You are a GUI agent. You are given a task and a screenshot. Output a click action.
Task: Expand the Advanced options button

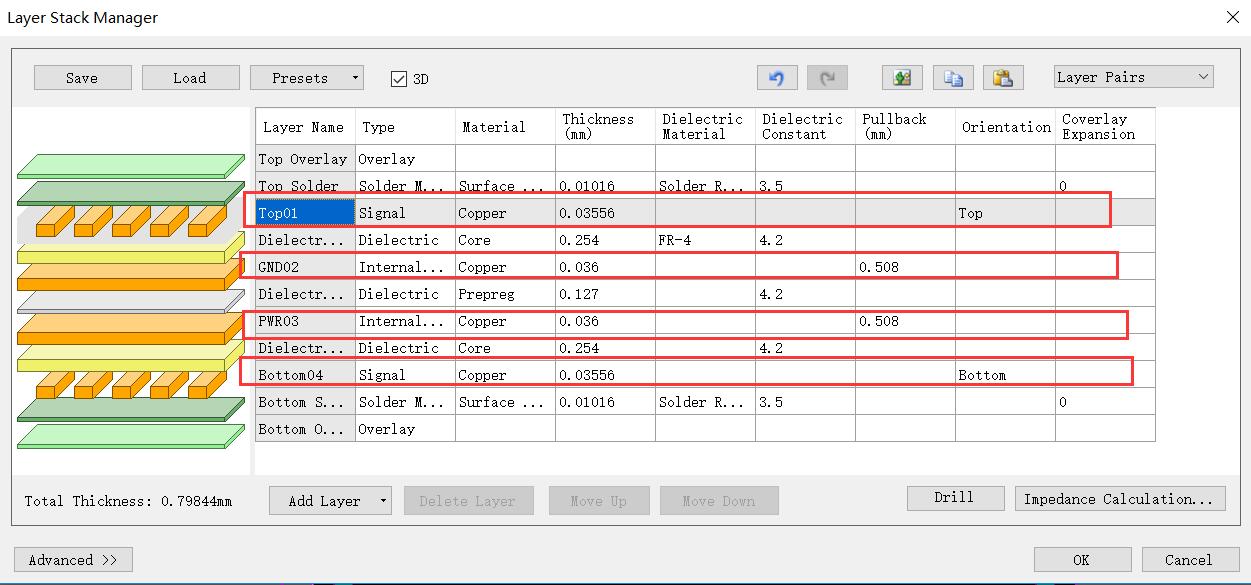point(73,560)
